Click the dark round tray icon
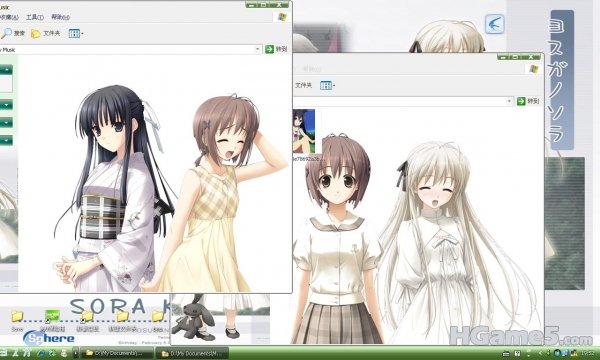The width and height of the screenshot is (600, 360). [557, 353]
